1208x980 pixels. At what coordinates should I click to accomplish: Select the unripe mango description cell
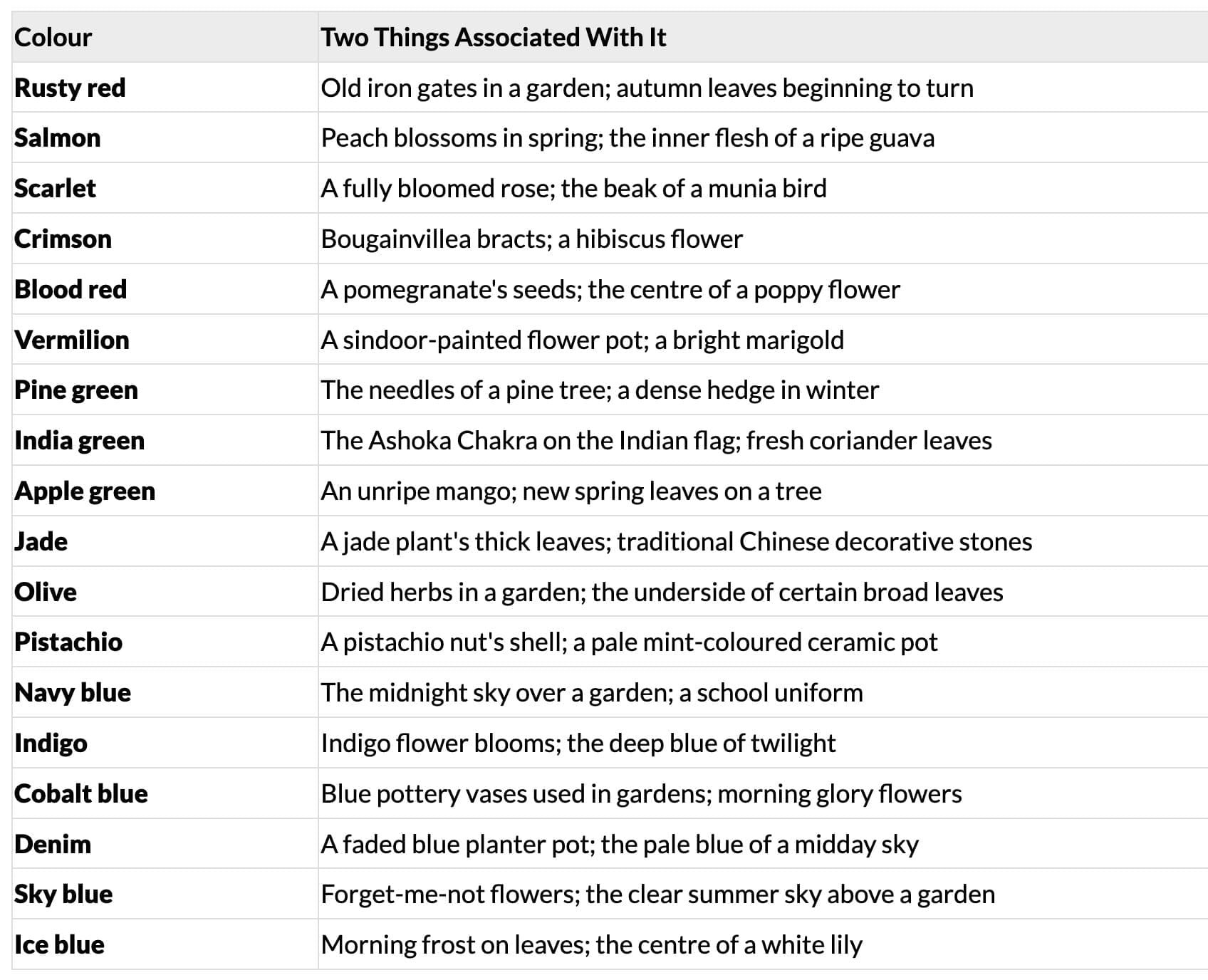point(571,491)
